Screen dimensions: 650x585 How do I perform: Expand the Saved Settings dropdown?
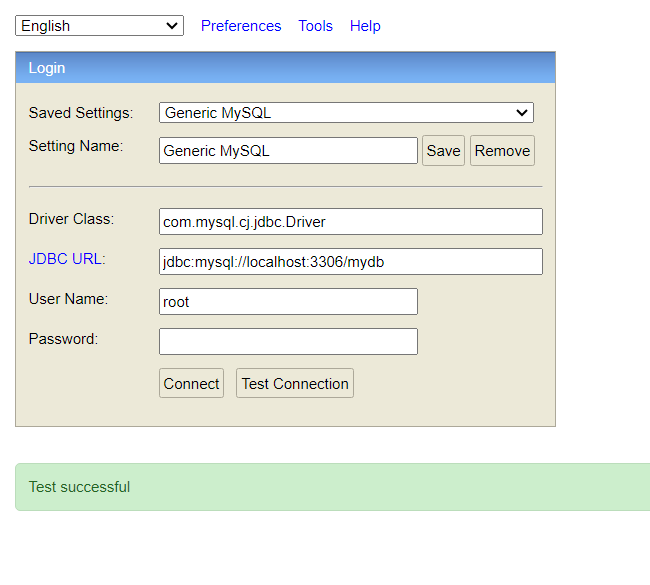[x=346, y=113]
